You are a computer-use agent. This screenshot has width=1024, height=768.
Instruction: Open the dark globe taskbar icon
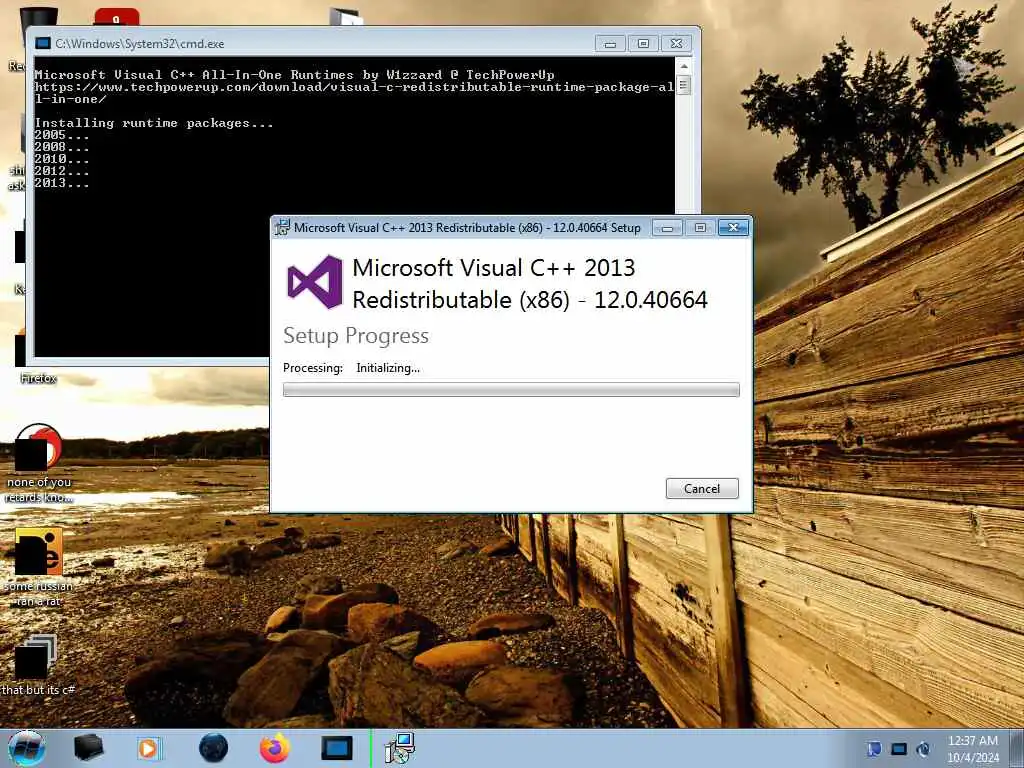click(x=213, y=748)
